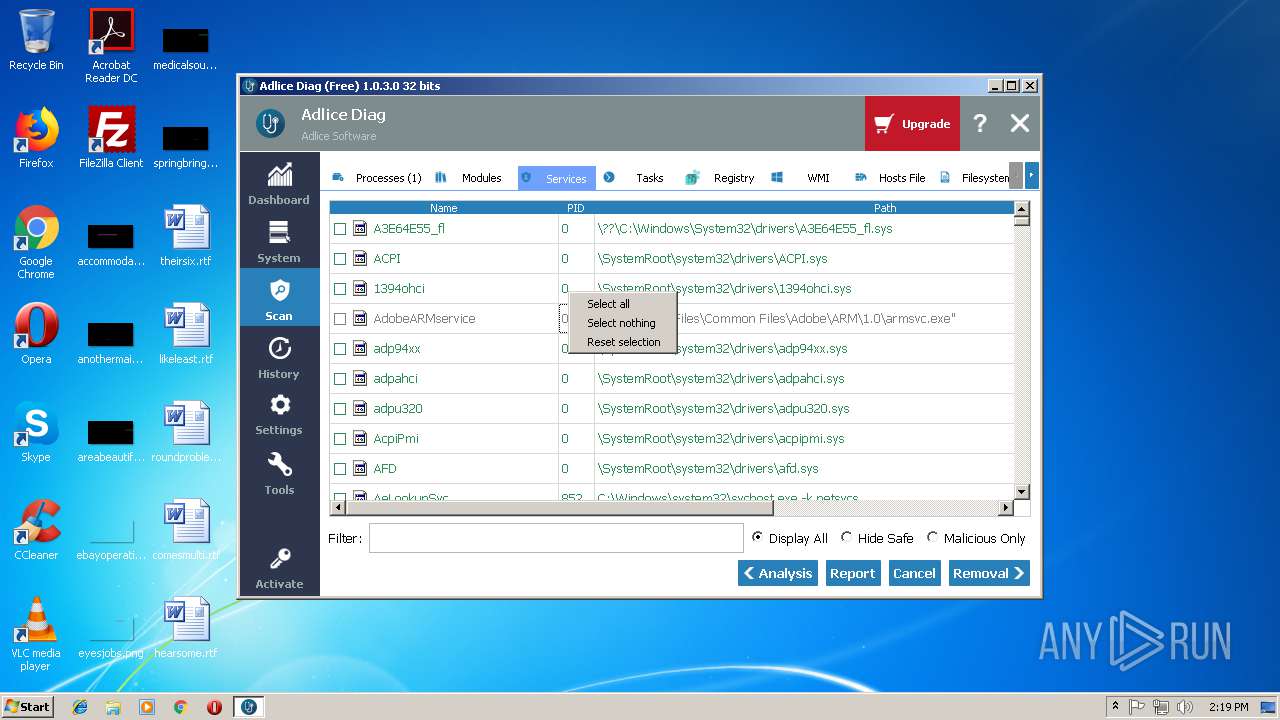Open FileZilla Client desktop shortcut

[111, 138]
